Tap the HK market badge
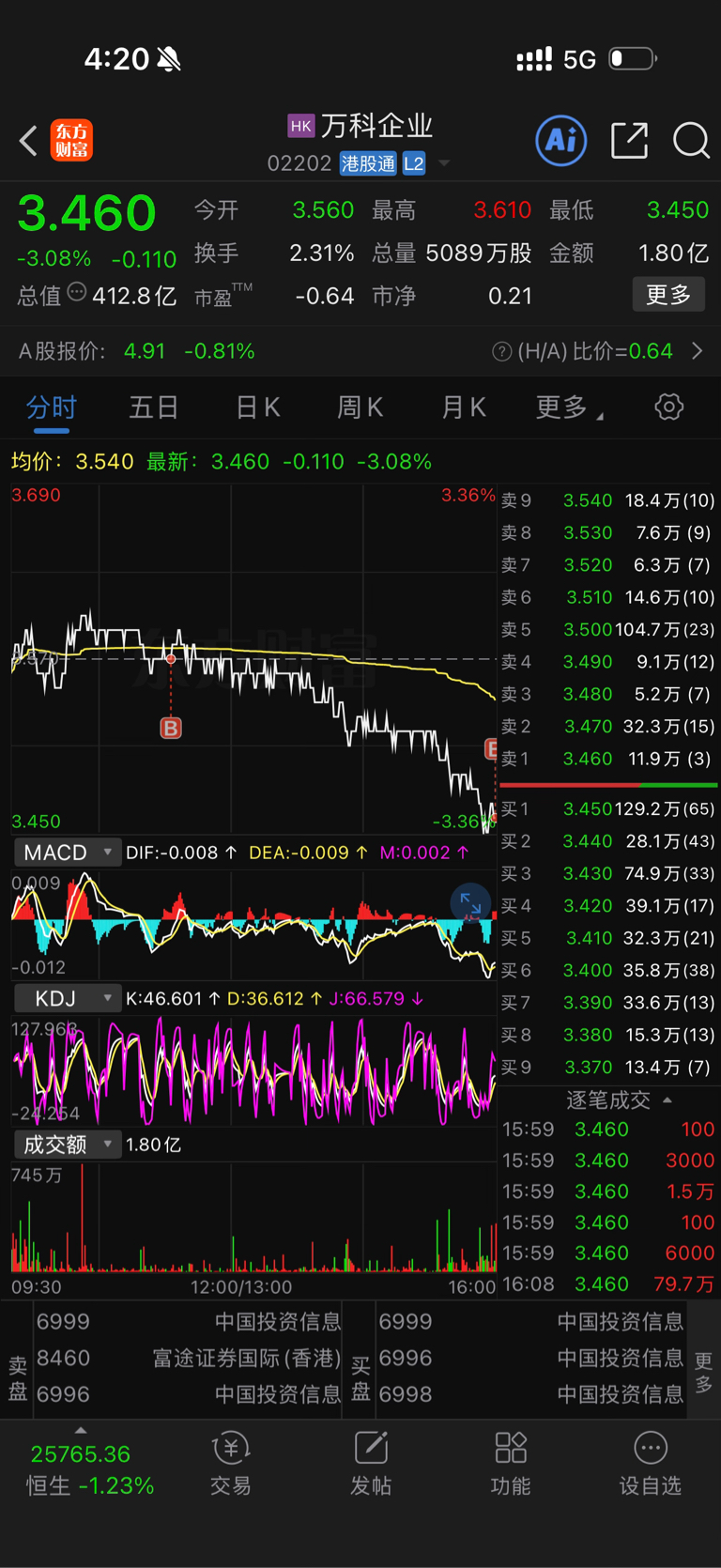The image size is (721, 1568). (x=300, y=126)
